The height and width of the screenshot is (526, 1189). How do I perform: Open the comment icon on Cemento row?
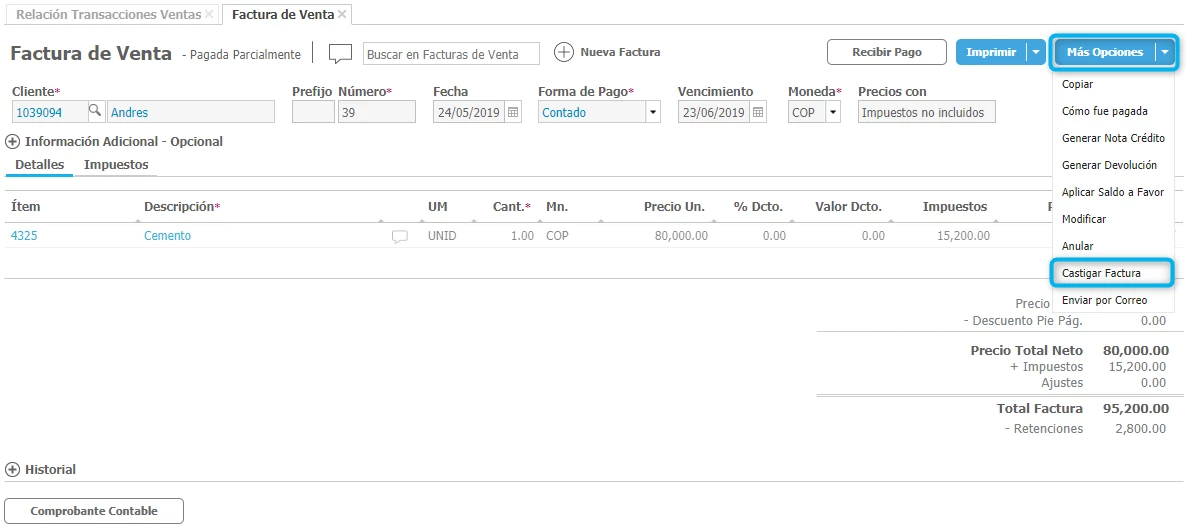[400, 237]
